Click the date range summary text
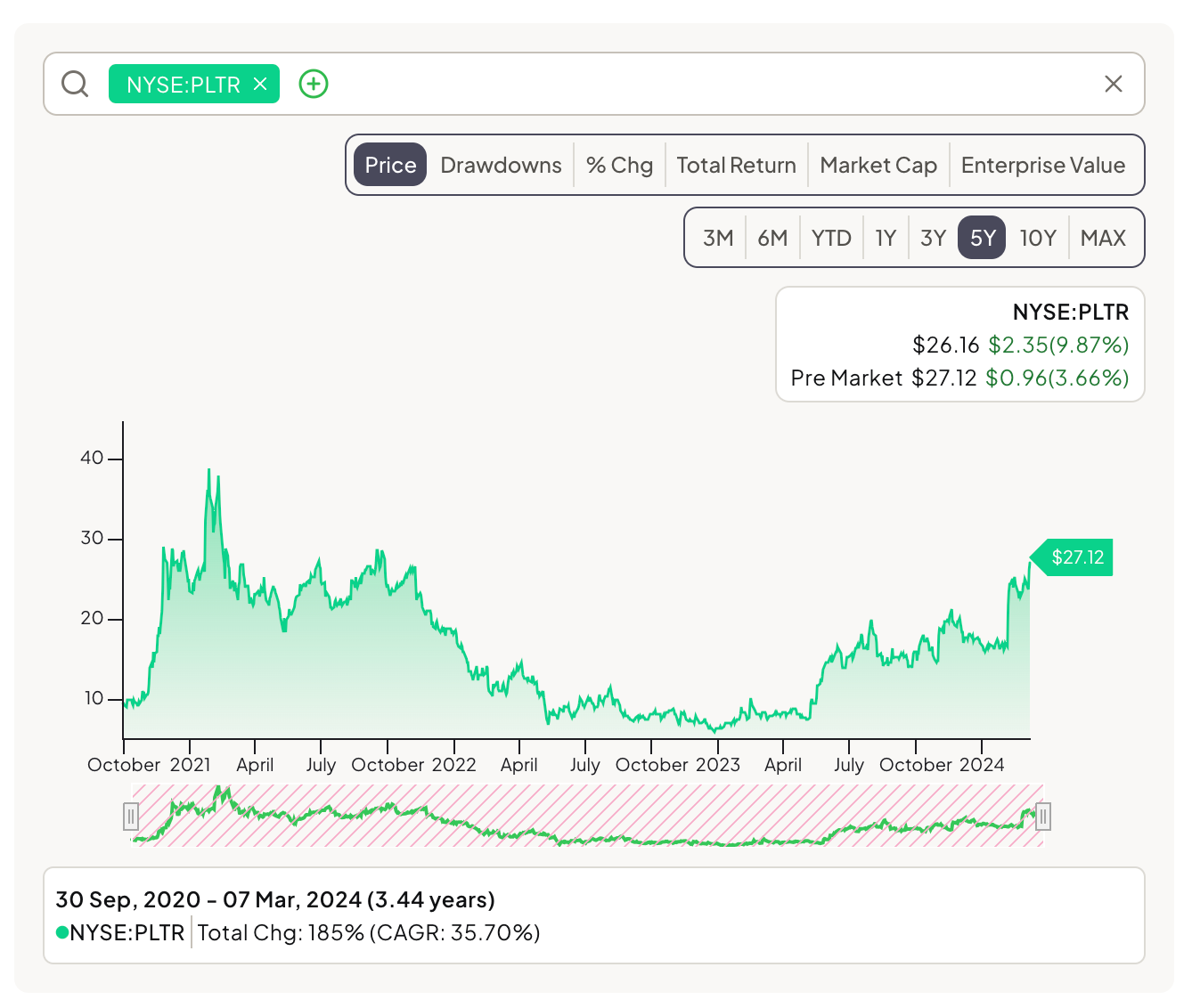 [275, 899]
